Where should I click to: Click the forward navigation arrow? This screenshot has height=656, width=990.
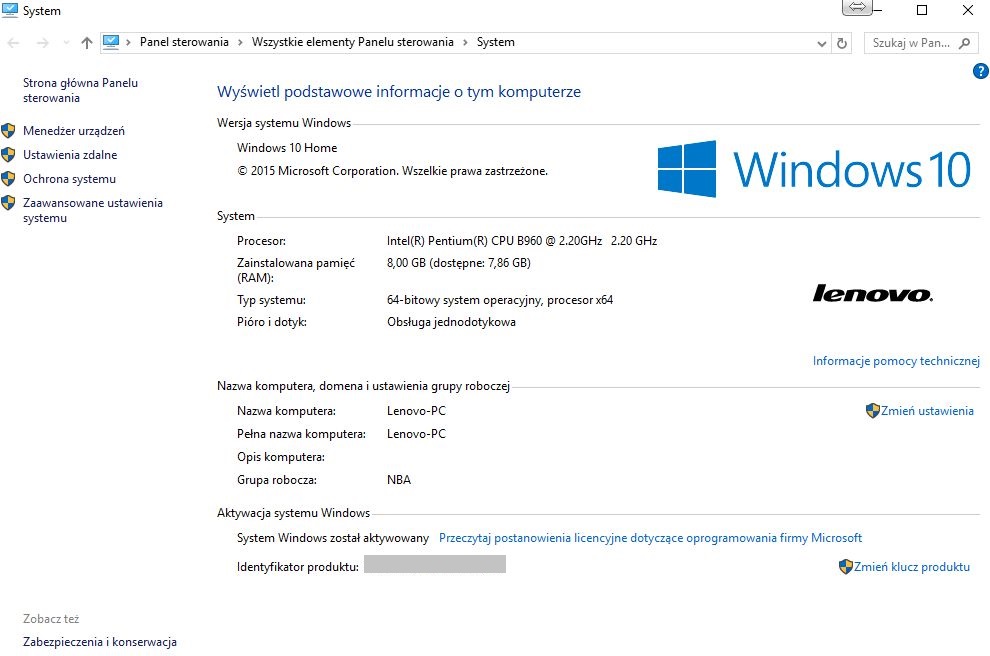tap(42, 42)
